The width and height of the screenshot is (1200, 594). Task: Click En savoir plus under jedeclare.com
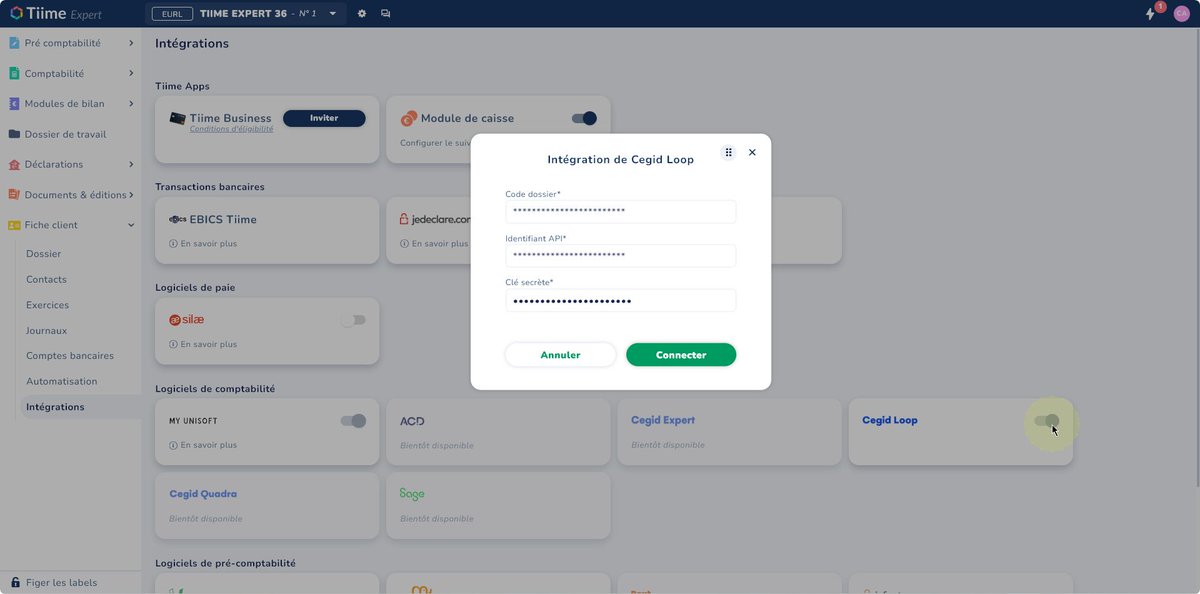pyautogui.click(x=439, y=244)
